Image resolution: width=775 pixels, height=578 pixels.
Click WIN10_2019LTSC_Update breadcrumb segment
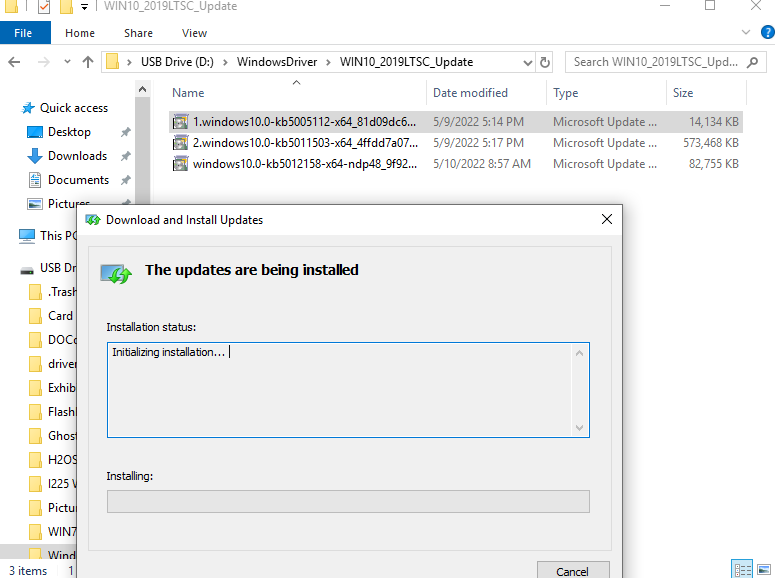pyautogui.click(x=406, y=62)
